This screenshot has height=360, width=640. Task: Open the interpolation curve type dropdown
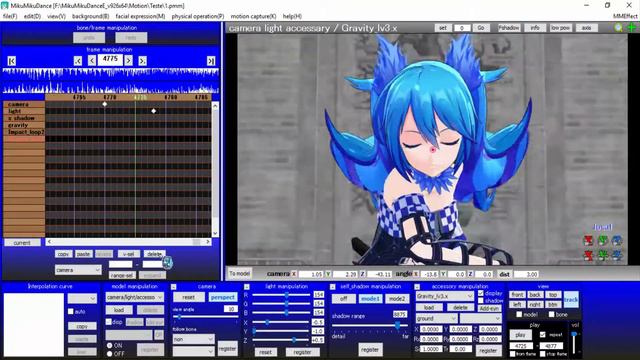[x=82, y=298]
